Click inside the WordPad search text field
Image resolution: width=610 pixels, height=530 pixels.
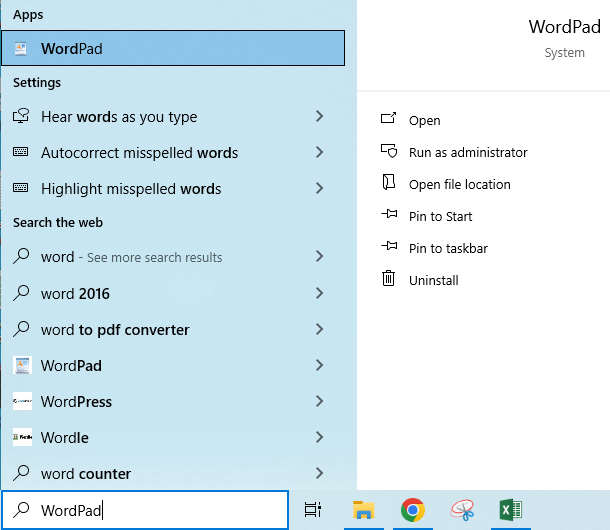(x=145, y=510)
